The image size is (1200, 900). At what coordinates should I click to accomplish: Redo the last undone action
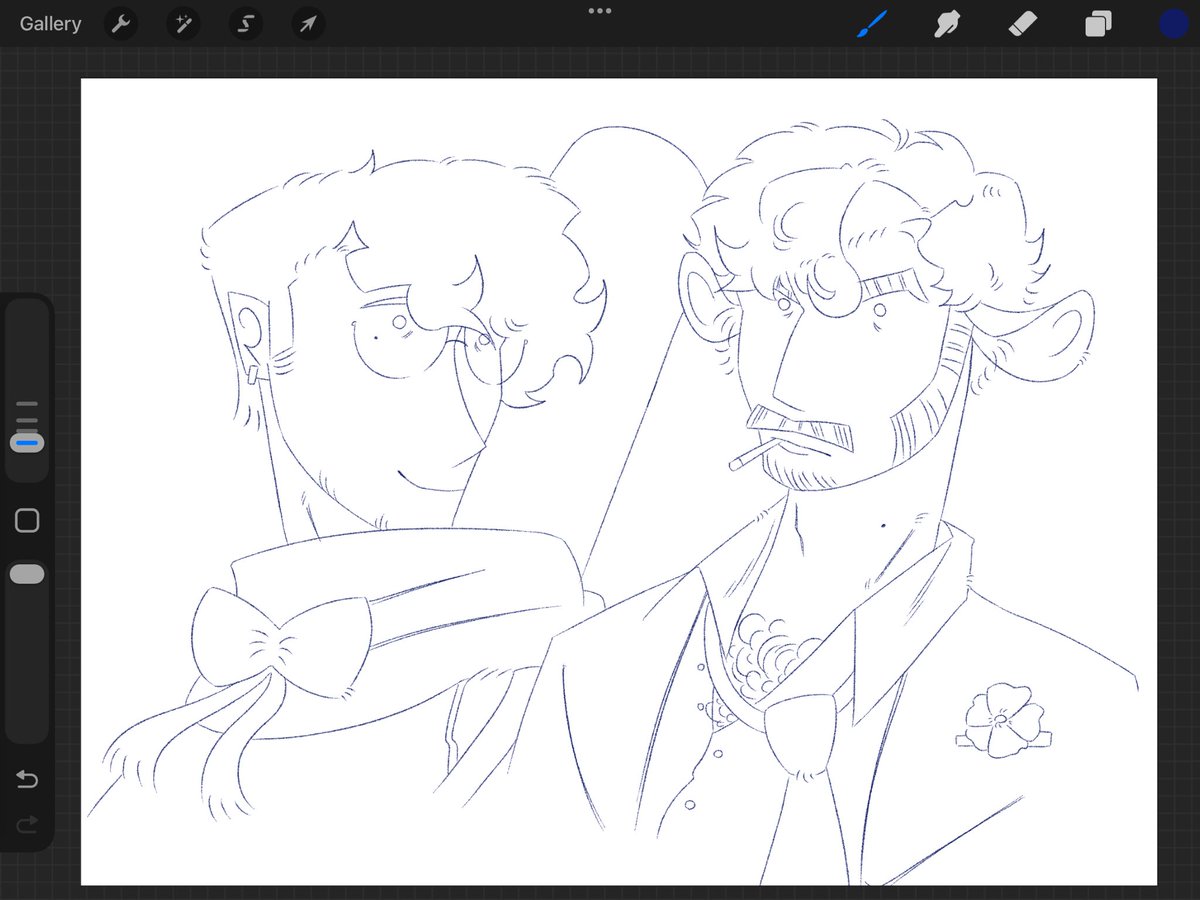[x=27, y=824]
